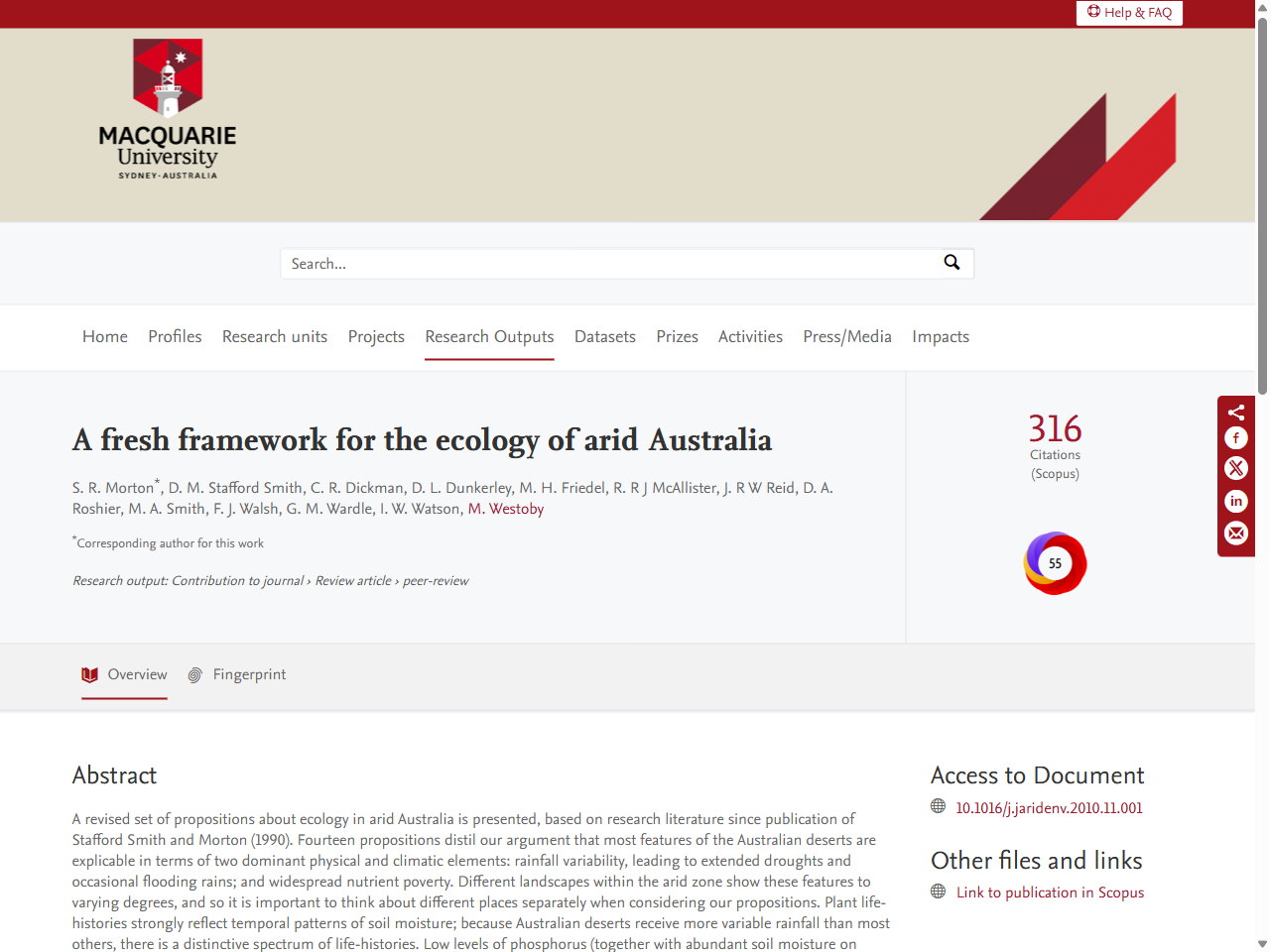Click the Macquarie University logo
The image size is (1270, 952).
coord(167,109)
